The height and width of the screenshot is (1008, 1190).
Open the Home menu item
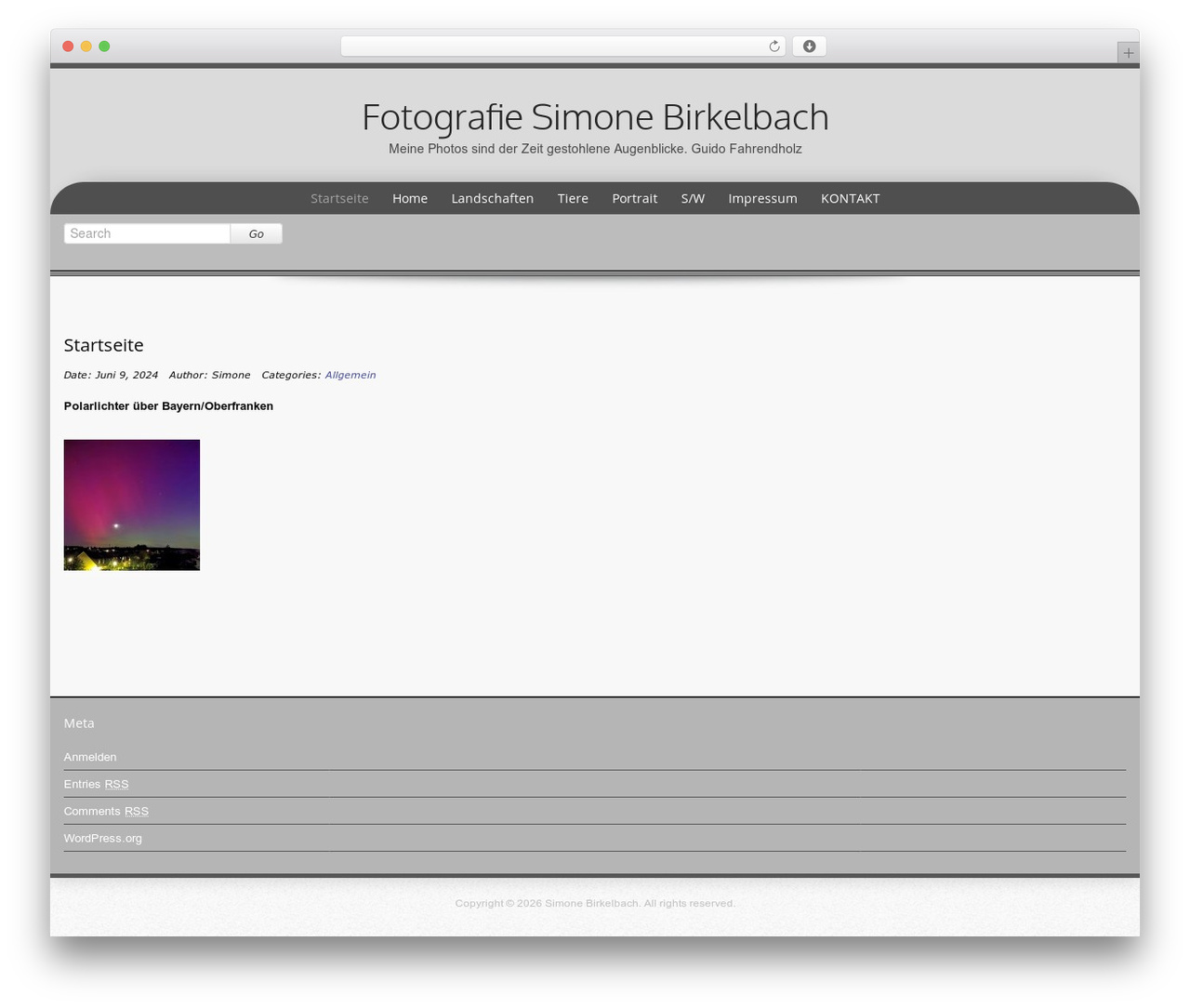point(410,198)
